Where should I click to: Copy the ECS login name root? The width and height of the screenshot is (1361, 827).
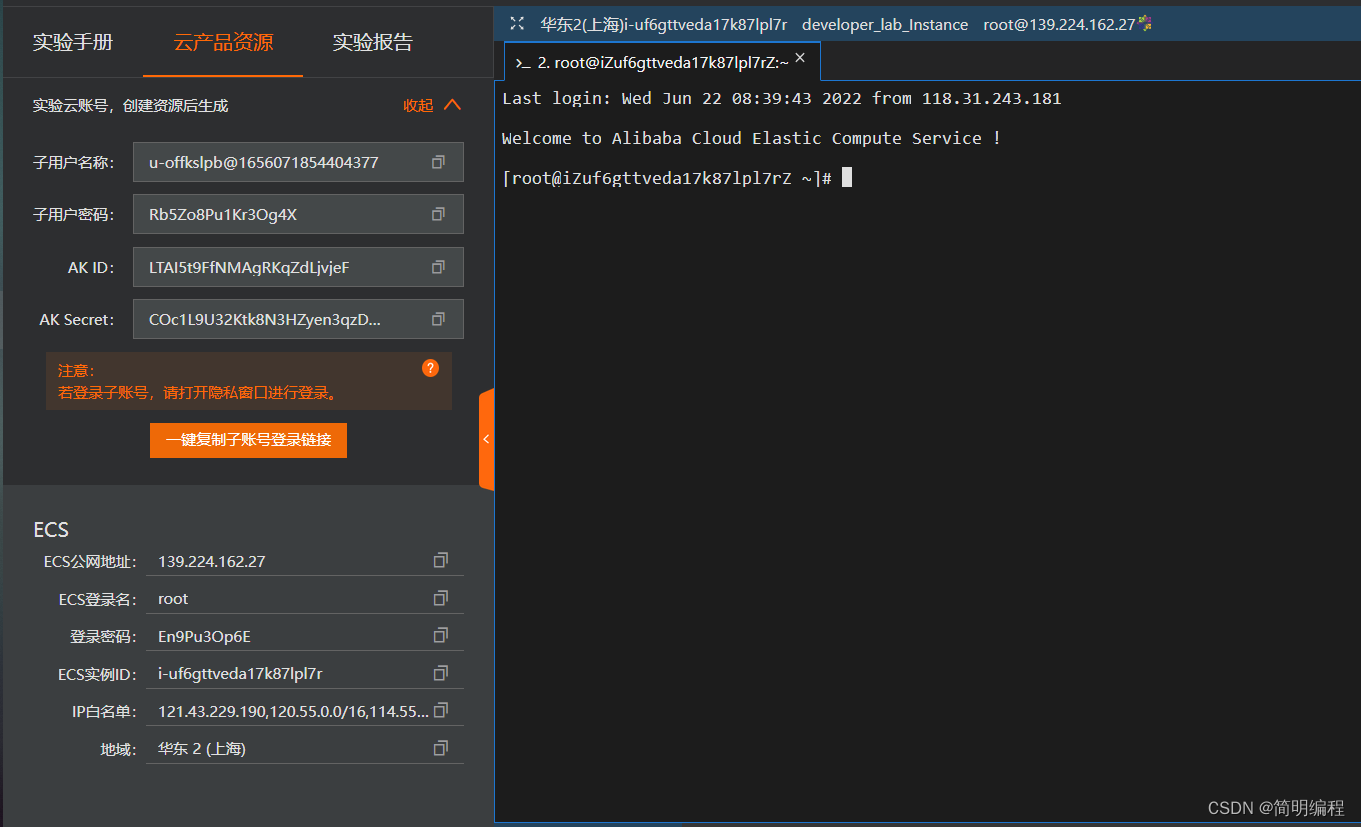pos(440,598)
